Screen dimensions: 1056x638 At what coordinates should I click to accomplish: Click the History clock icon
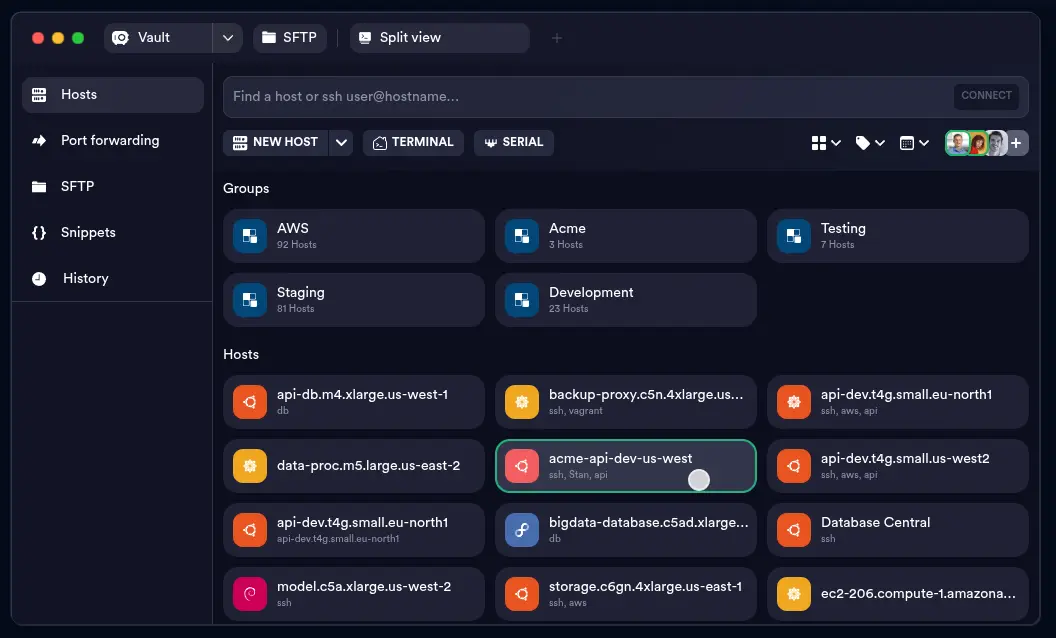pos(39,279)
